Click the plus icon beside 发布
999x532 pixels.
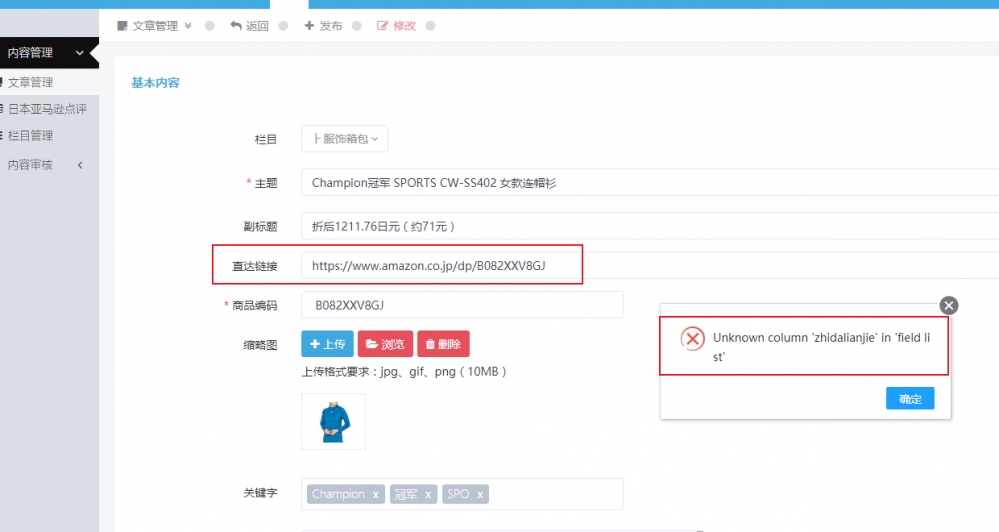pyautogui.click(x=309, y=25)
